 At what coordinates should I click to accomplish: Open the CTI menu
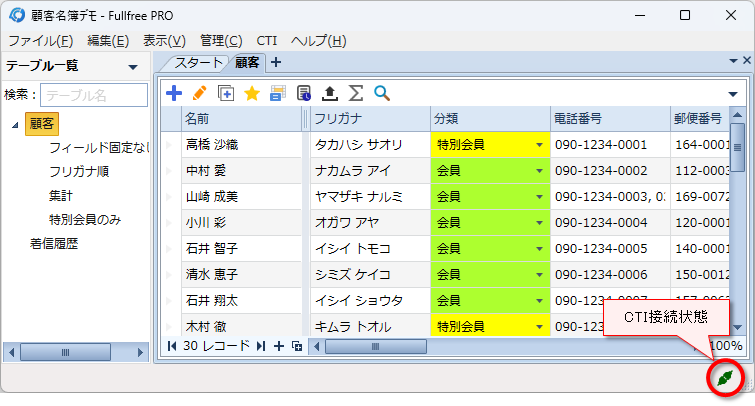(267, 41)
